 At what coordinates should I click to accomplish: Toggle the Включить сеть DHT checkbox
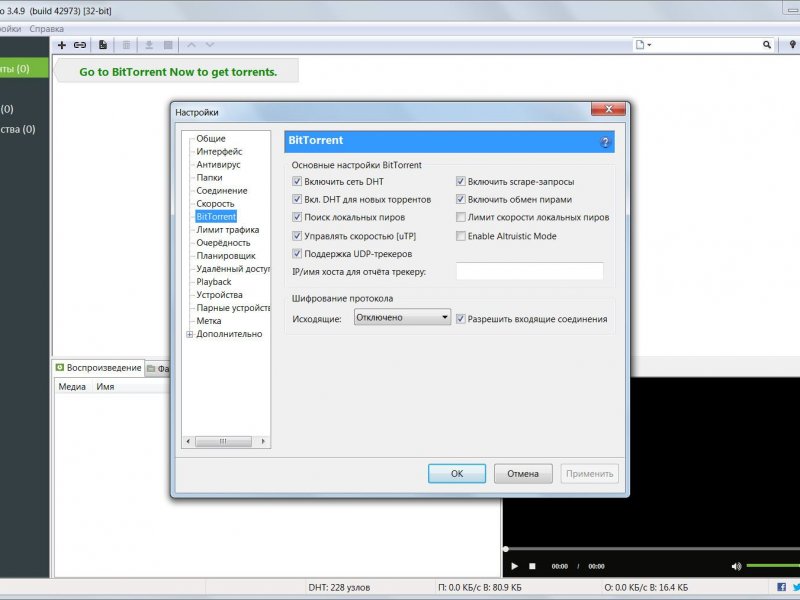297,181
